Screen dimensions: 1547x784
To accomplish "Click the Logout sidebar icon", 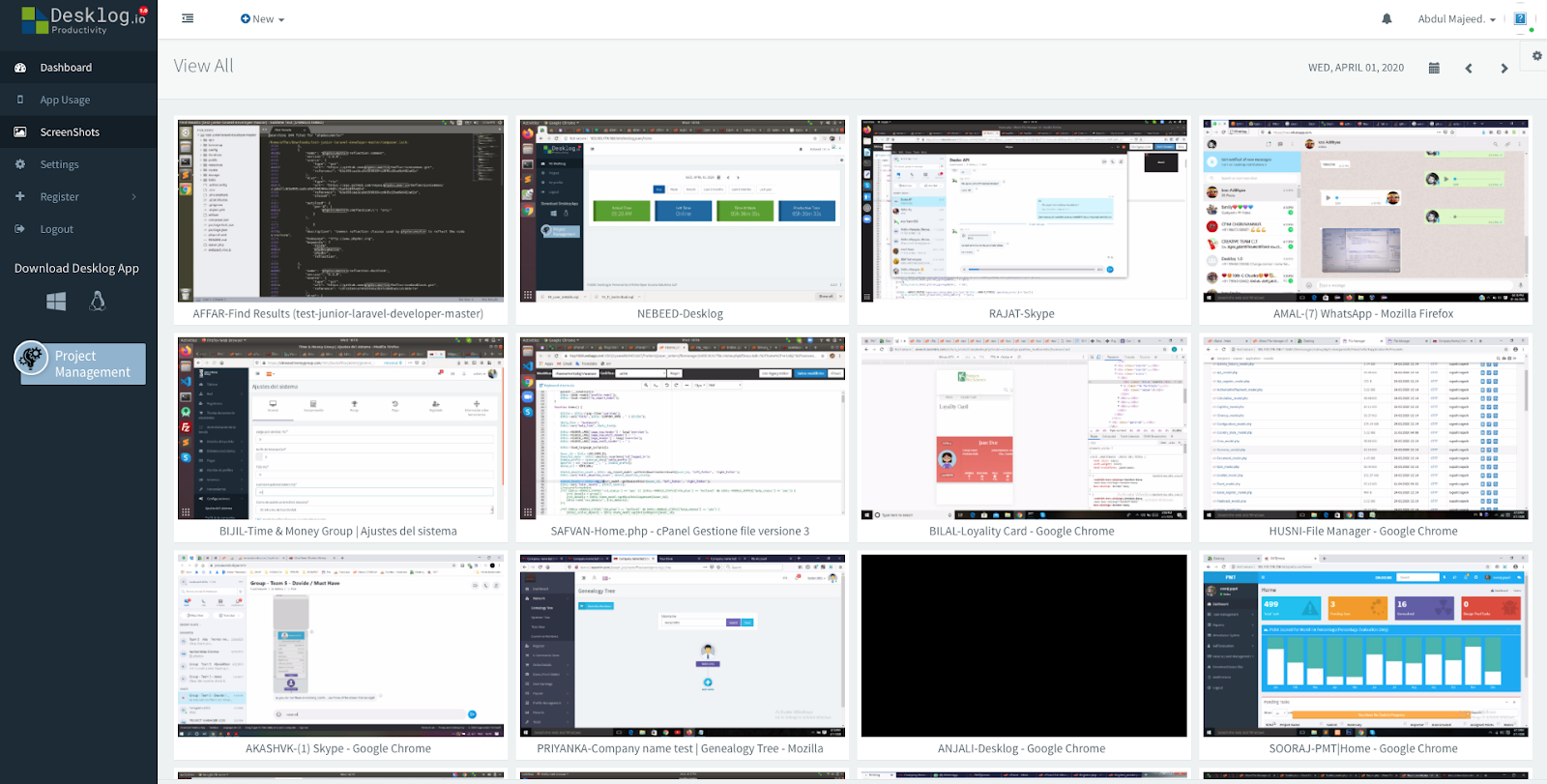I will (20, 229).
